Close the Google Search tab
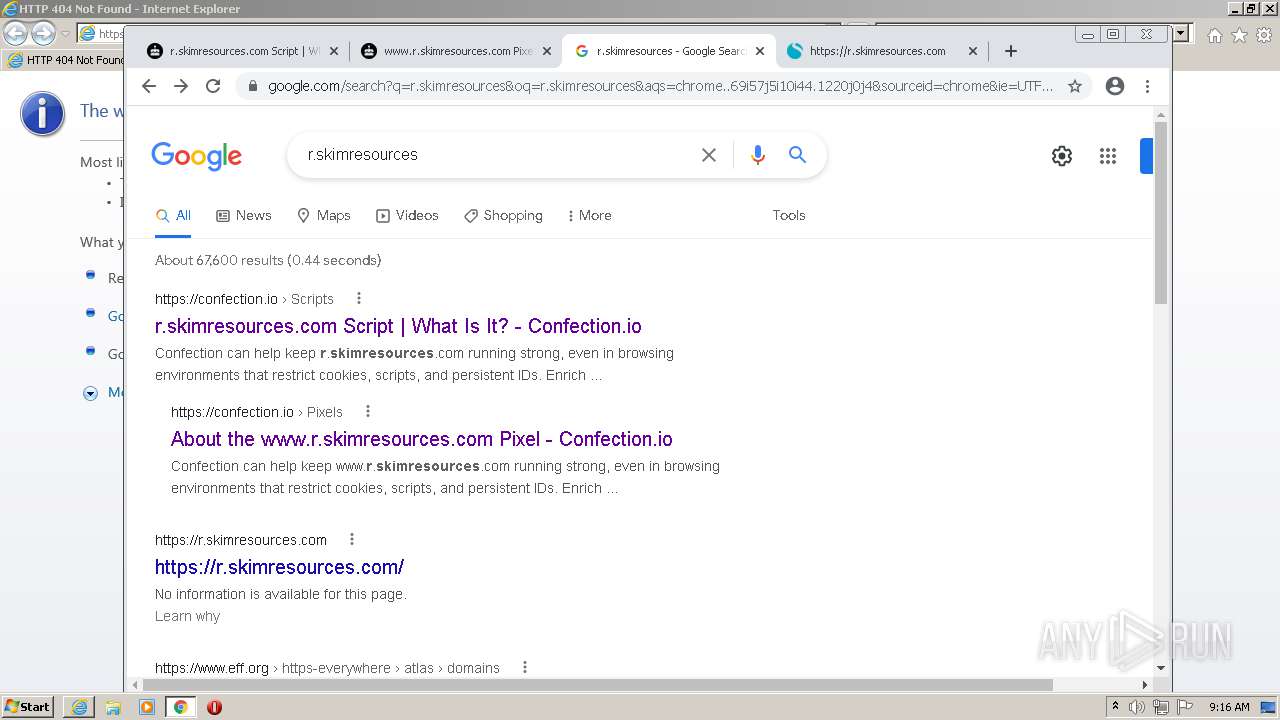Viewport: 1280px width, 720px height. [760, 51]
